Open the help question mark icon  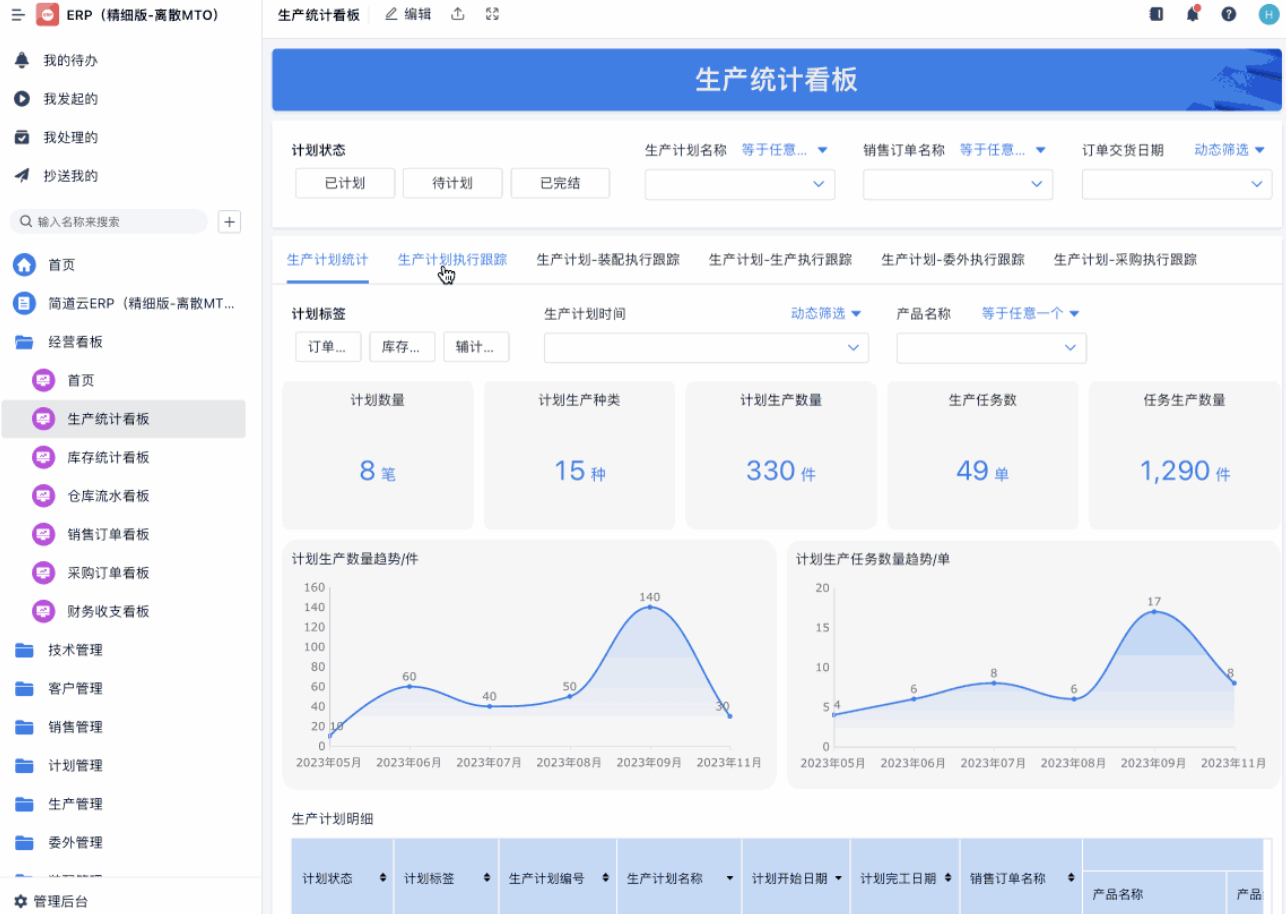pyautogui.click(x=1229, y=14)
